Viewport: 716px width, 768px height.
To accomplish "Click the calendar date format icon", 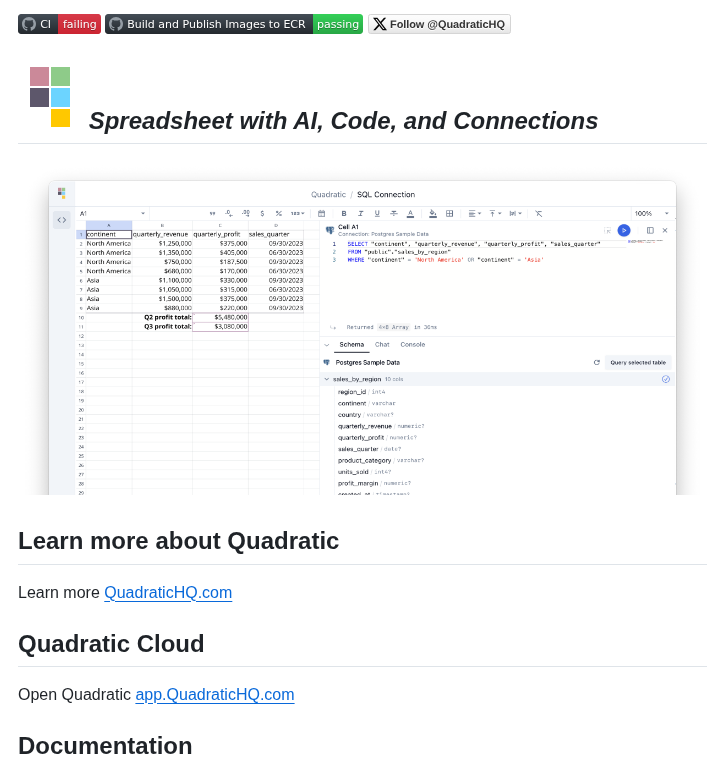I will [321, 214].
